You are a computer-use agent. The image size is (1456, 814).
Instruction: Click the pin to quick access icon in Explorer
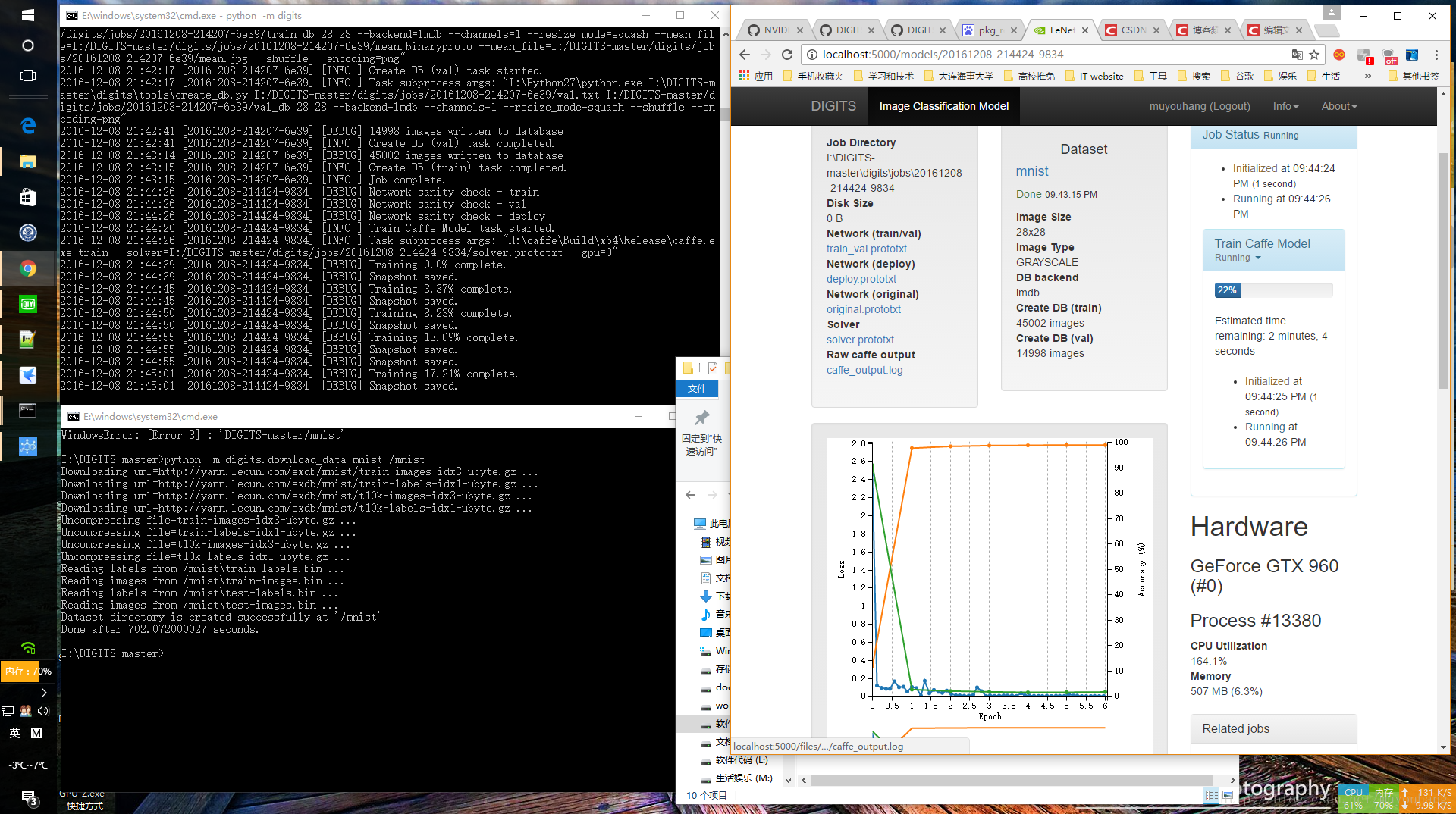coord(701,418)
